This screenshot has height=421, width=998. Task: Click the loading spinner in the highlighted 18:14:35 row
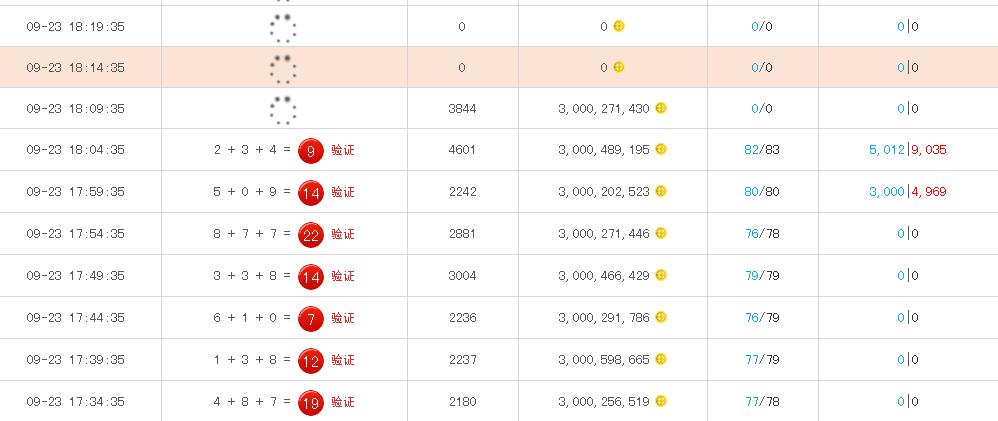[284, 68]
